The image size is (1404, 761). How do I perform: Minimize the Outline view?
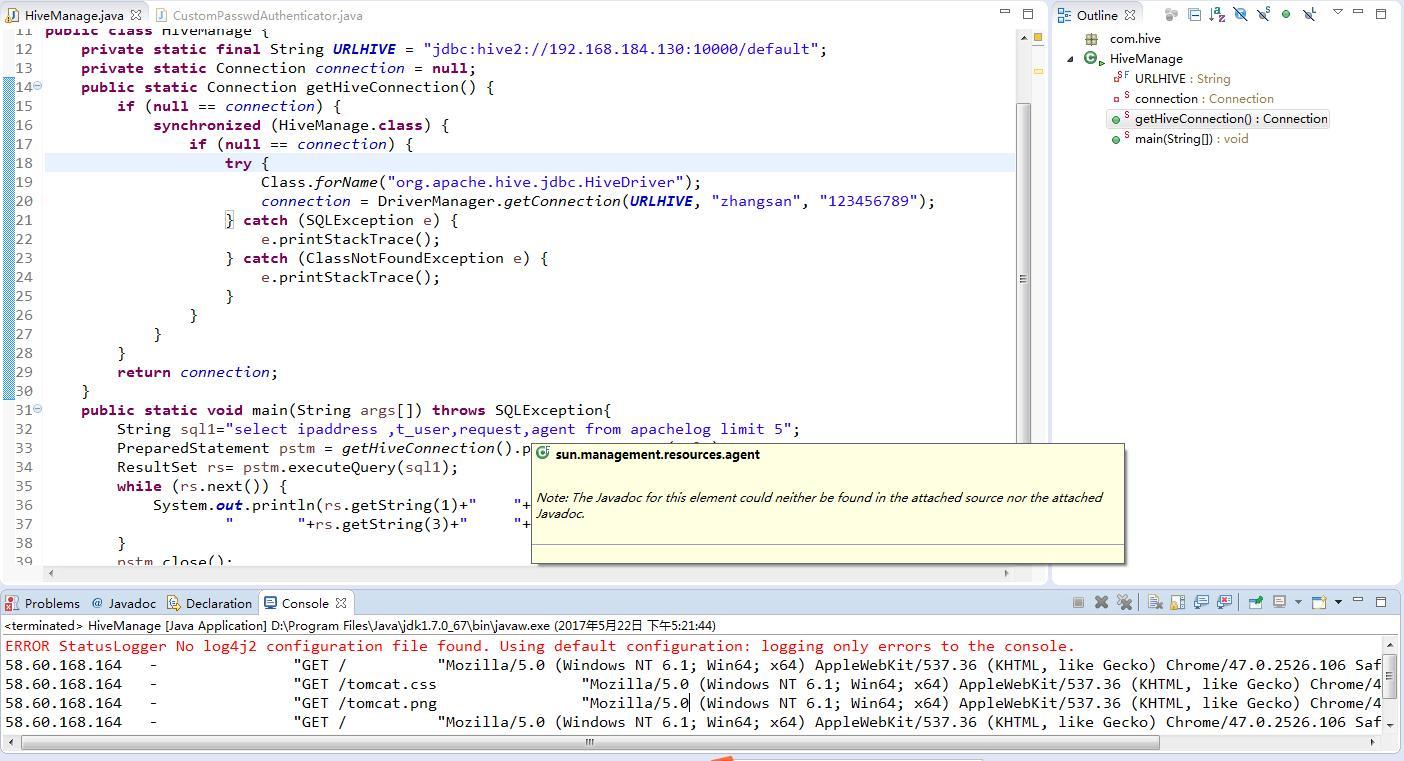coord(1358,13)
